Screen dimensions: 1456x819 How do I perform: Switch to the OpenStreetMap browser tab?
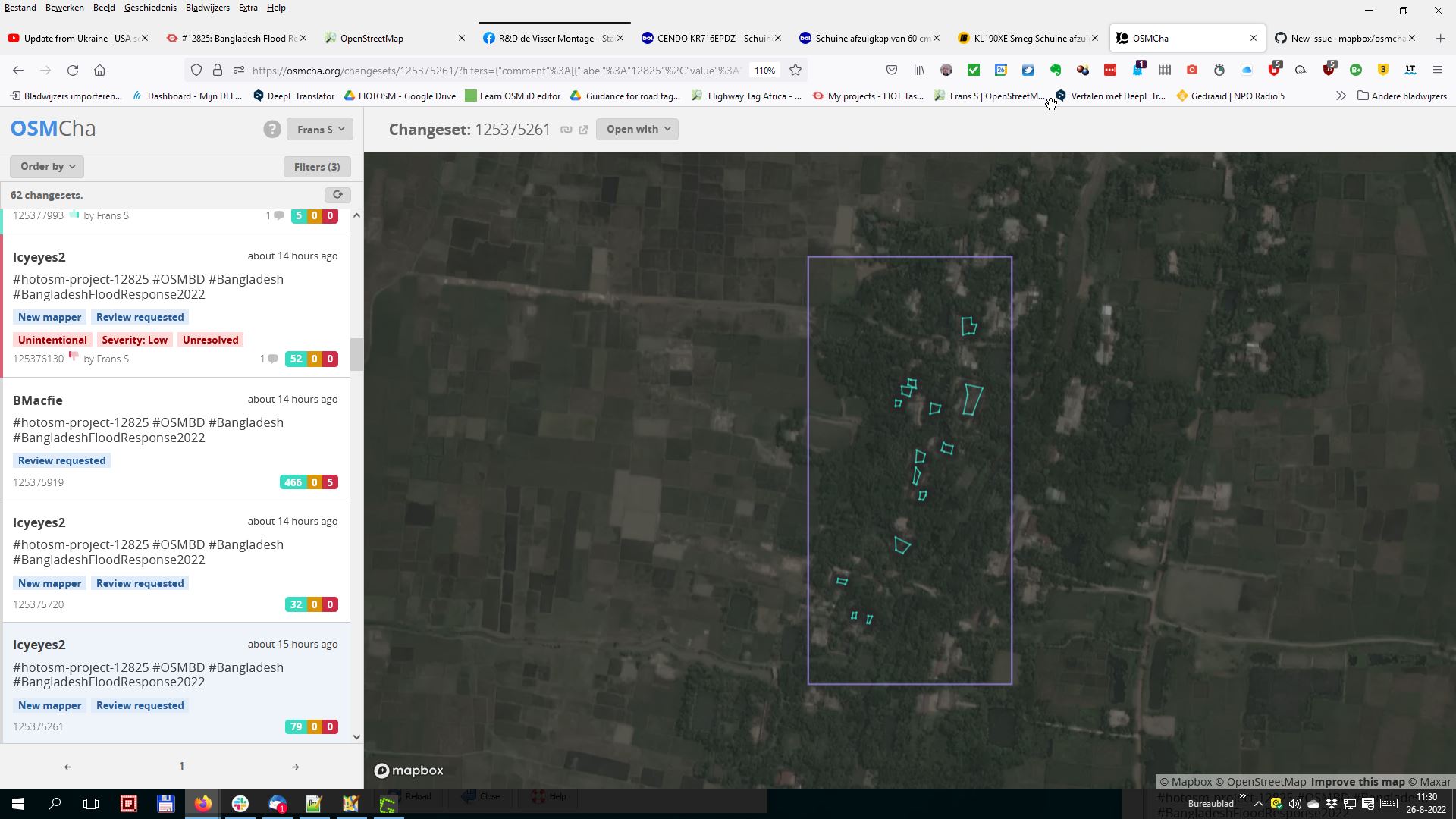pos(372,39)
